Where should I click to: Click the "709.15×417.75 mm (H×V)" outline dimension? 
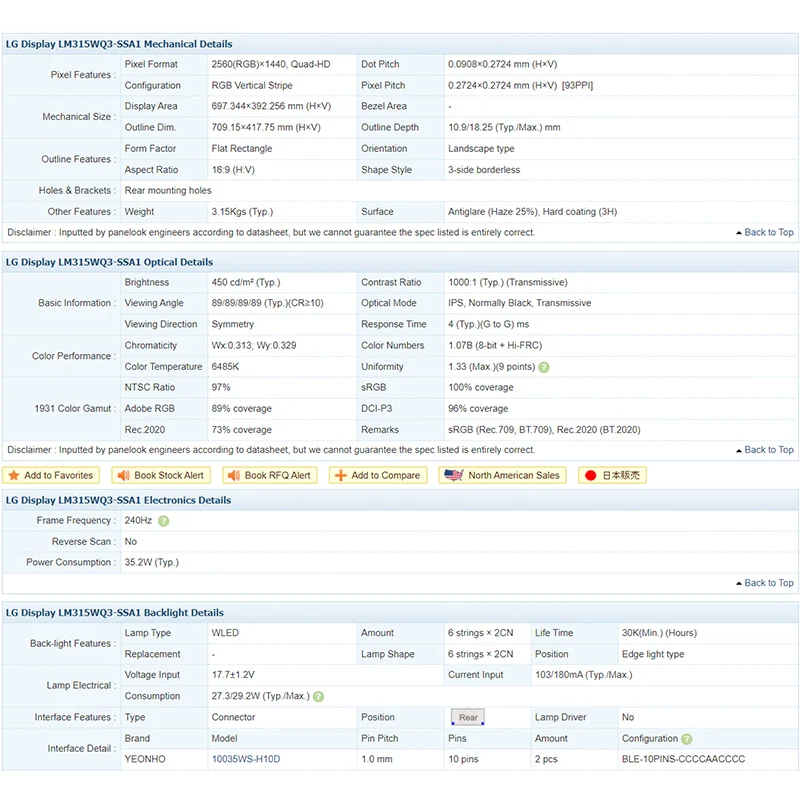tap(266, 128)
